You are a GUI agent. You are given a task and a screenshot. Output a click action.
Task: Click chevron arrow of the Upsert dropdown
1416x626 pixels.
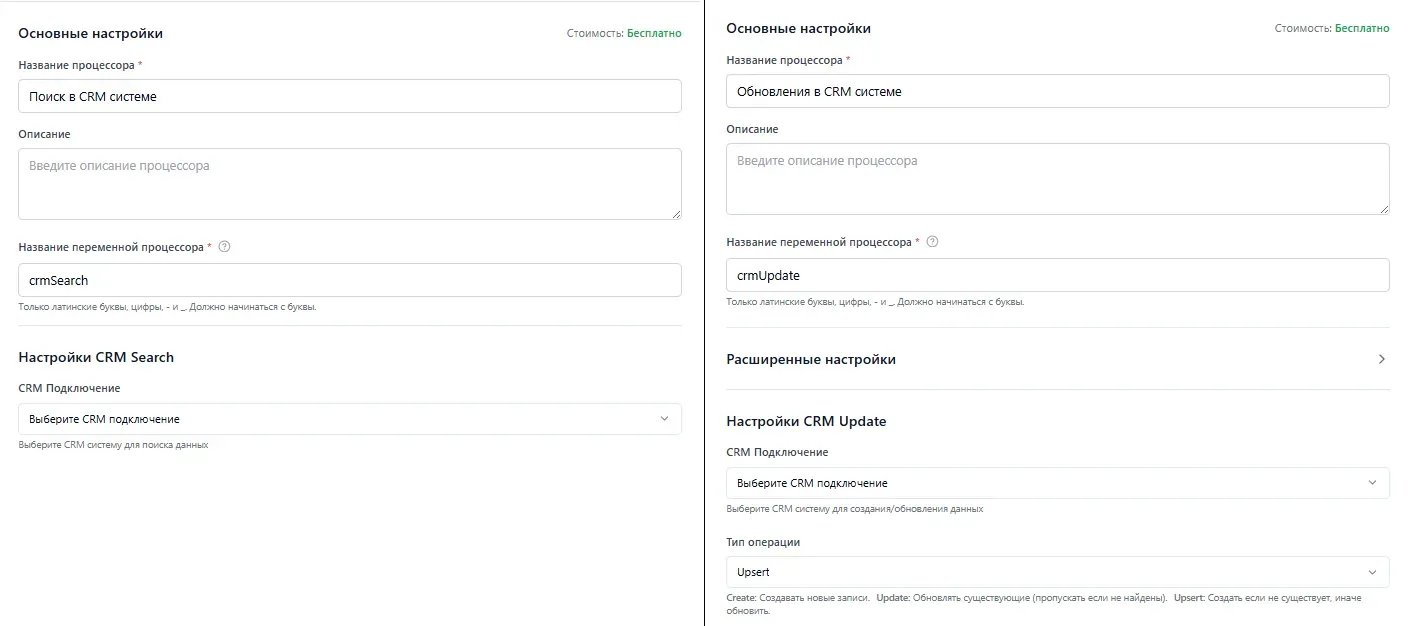tap(1372, 572)
